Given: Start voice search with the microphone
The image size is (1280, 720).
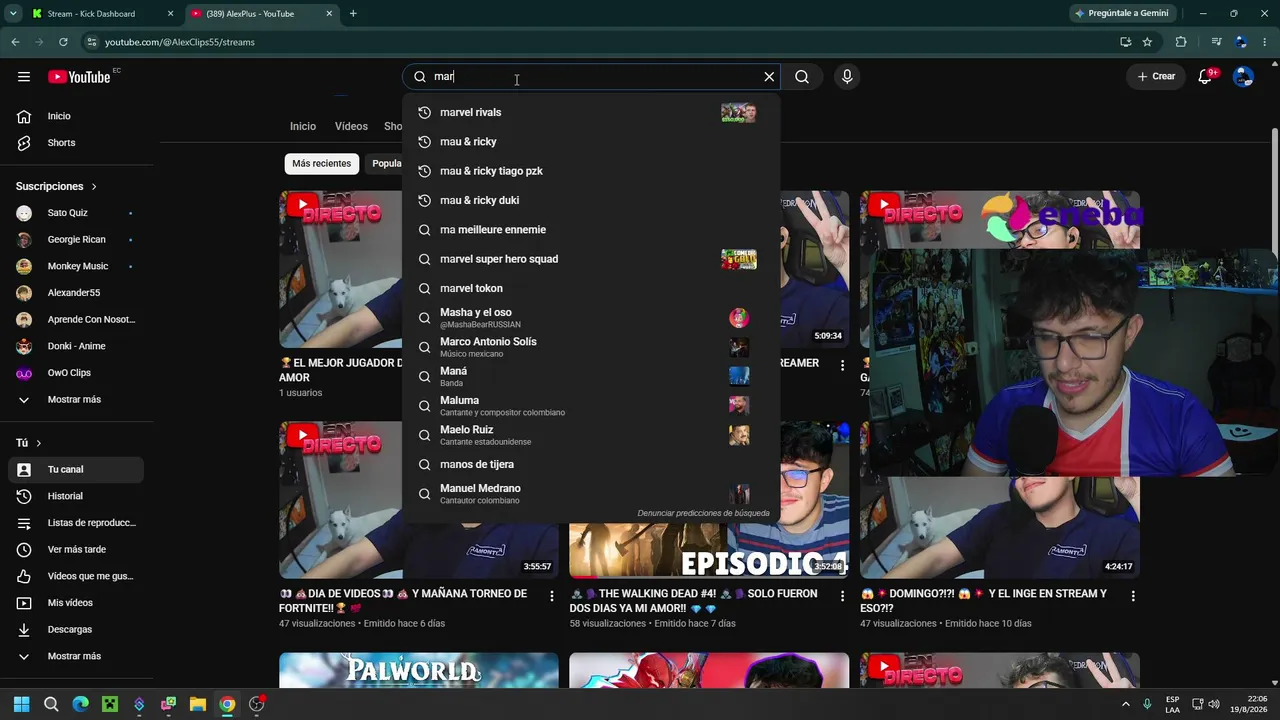Looking at the screenshot, I should [x=847, y=77].
